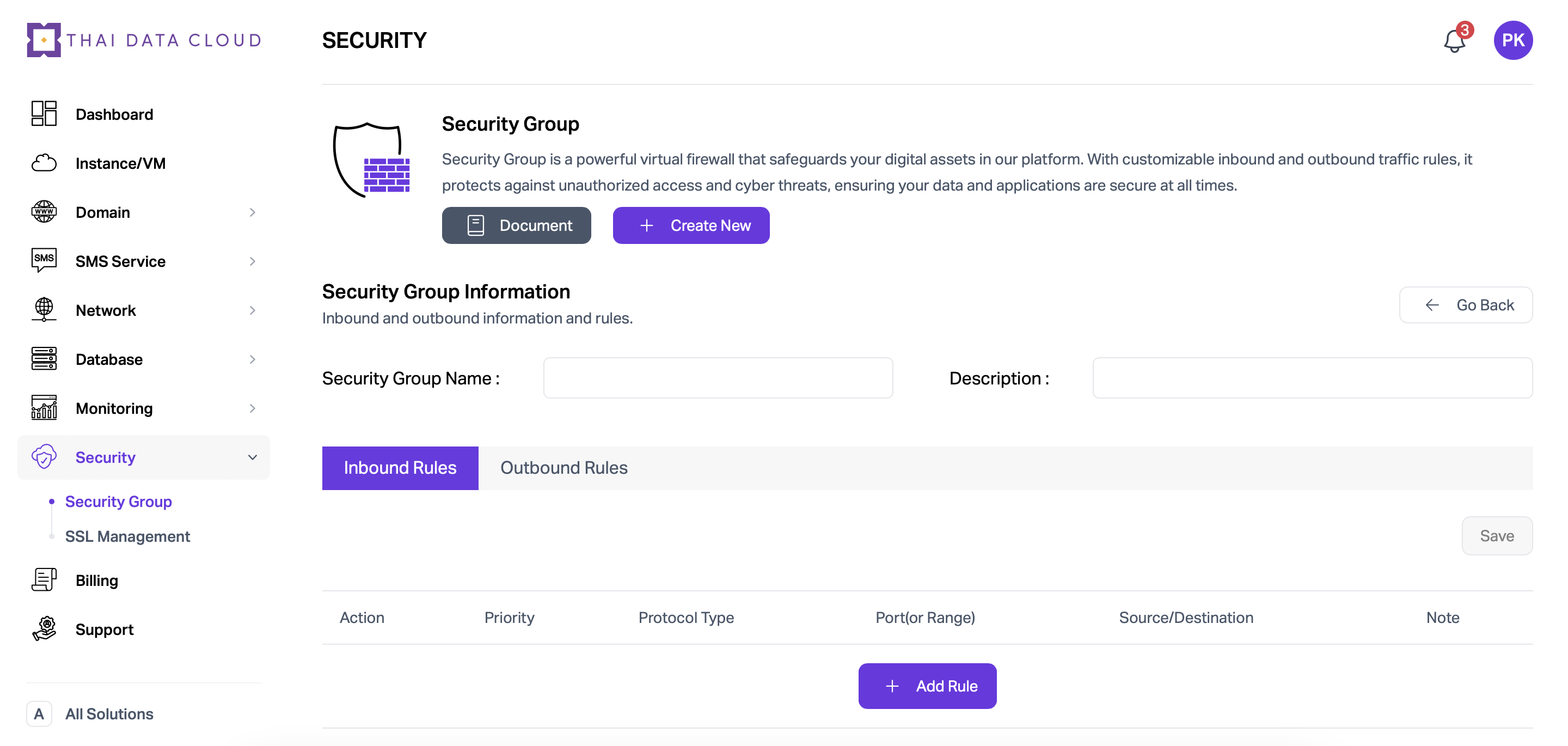
Task: Switch to the Outbound Rules tab
Action: [563, 468]
